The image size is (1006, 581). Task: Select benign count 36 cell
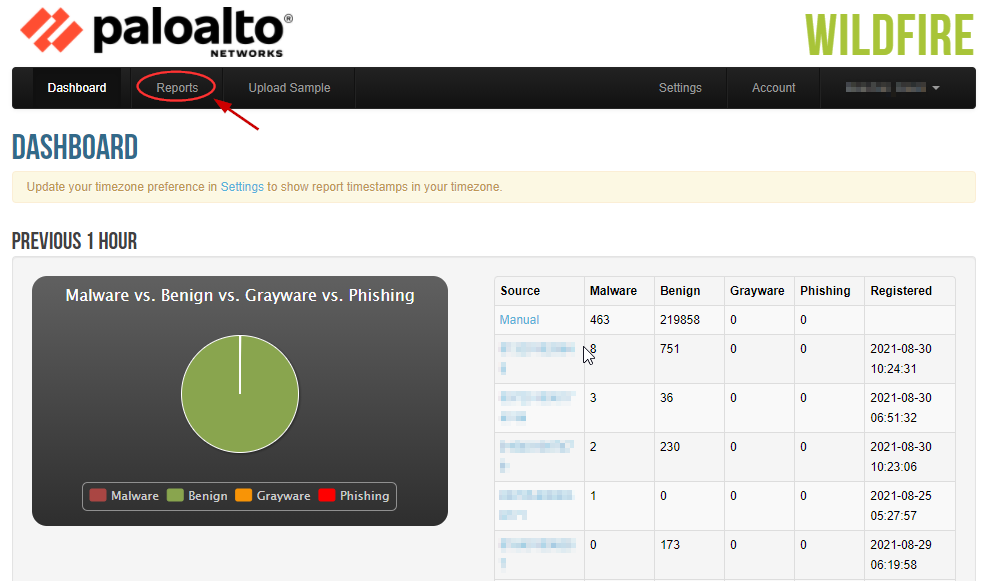tap(689, 407)
